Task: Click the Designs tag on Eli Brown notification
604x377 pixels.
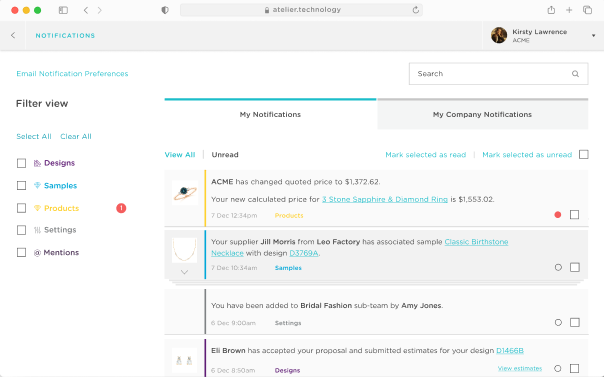Action: pyautogui.click(x=287, y=370)
